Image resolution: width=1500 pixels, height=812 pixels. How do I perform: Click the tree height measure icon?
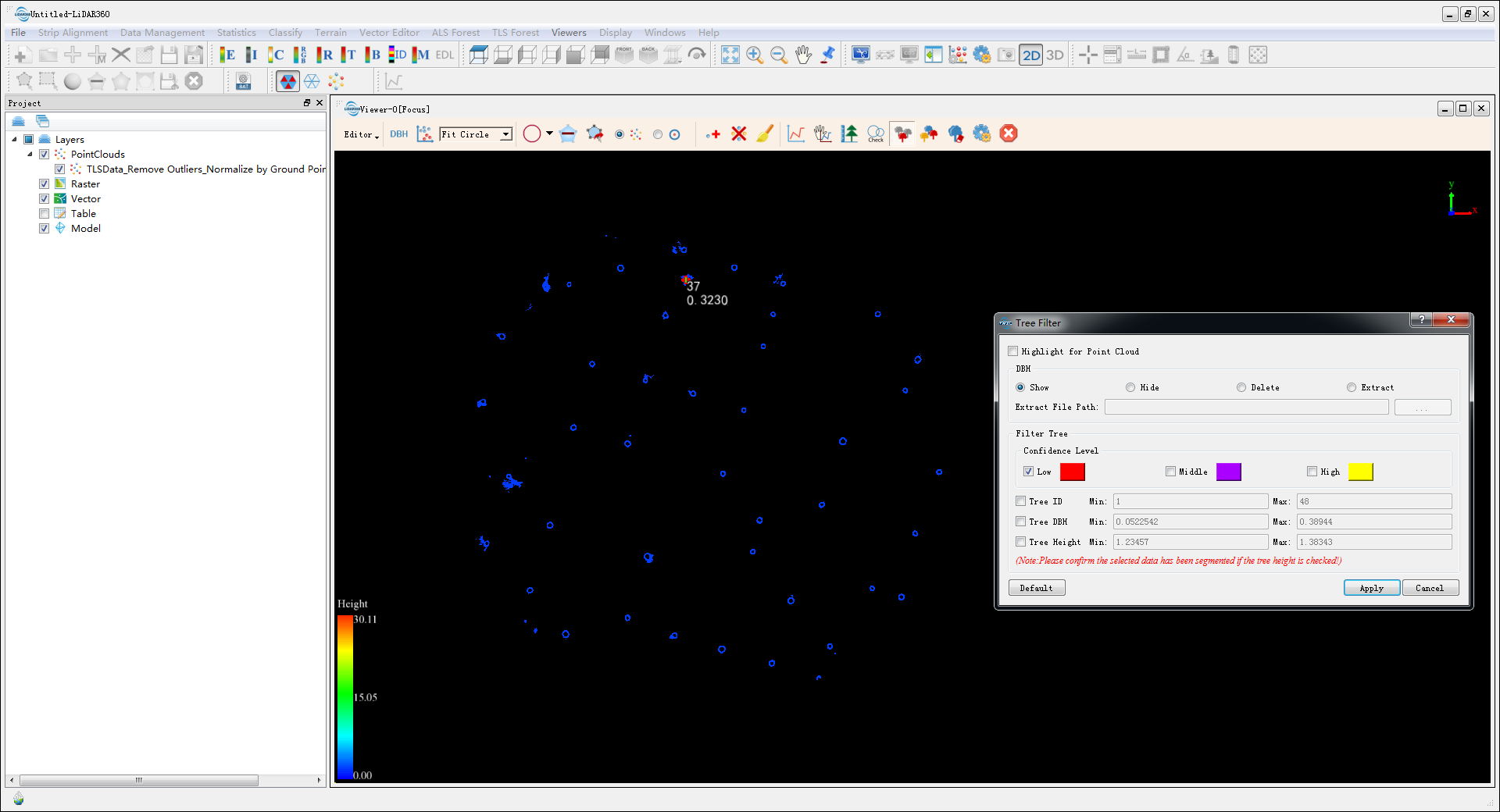click(849, 134)
